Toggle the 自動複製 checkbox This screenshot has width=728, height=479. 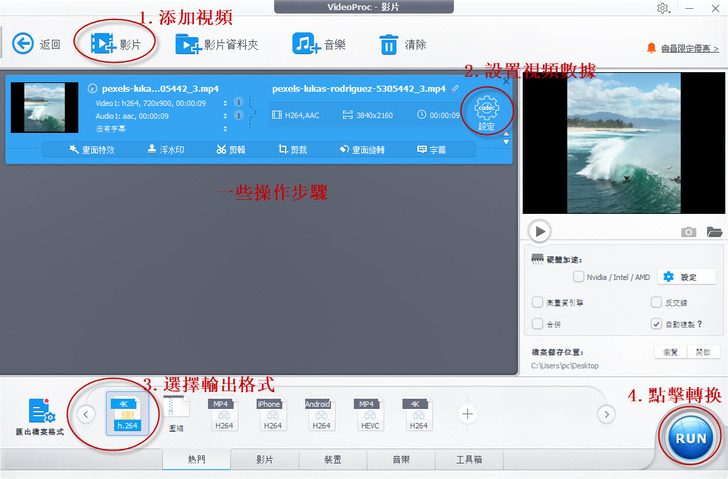pyautogui.click(x=655, y=324)
